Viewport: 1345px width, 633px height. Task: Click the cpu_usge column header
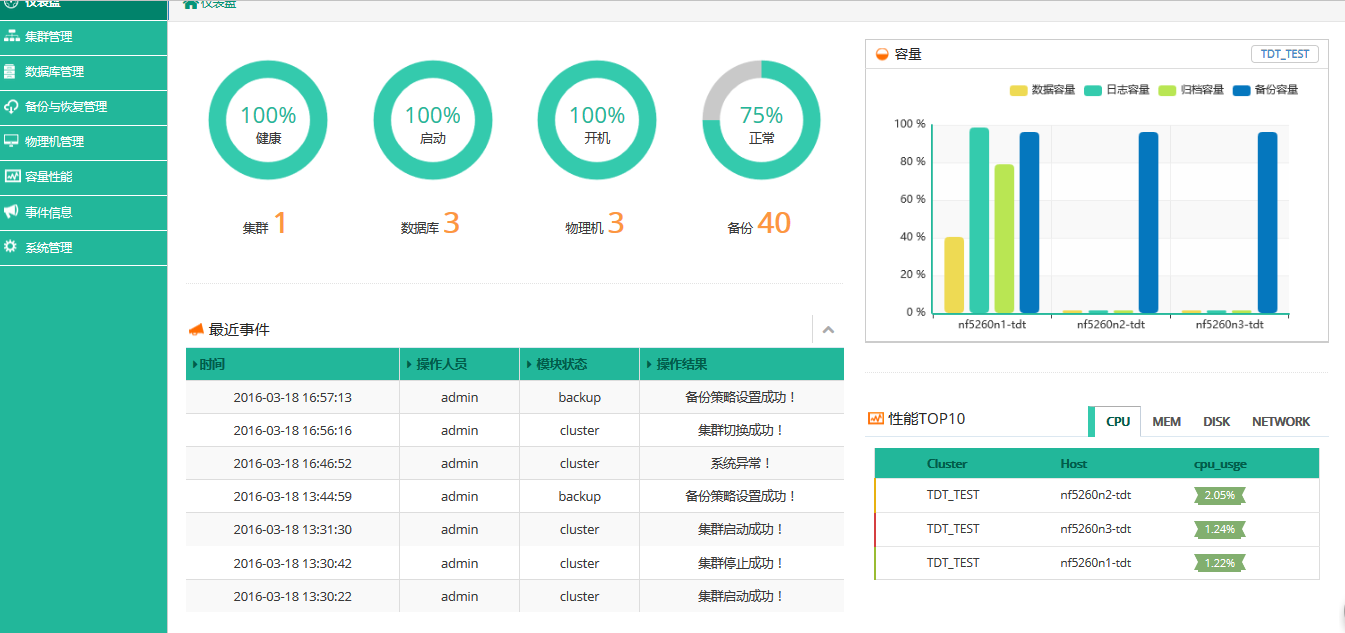(1220, 464)
